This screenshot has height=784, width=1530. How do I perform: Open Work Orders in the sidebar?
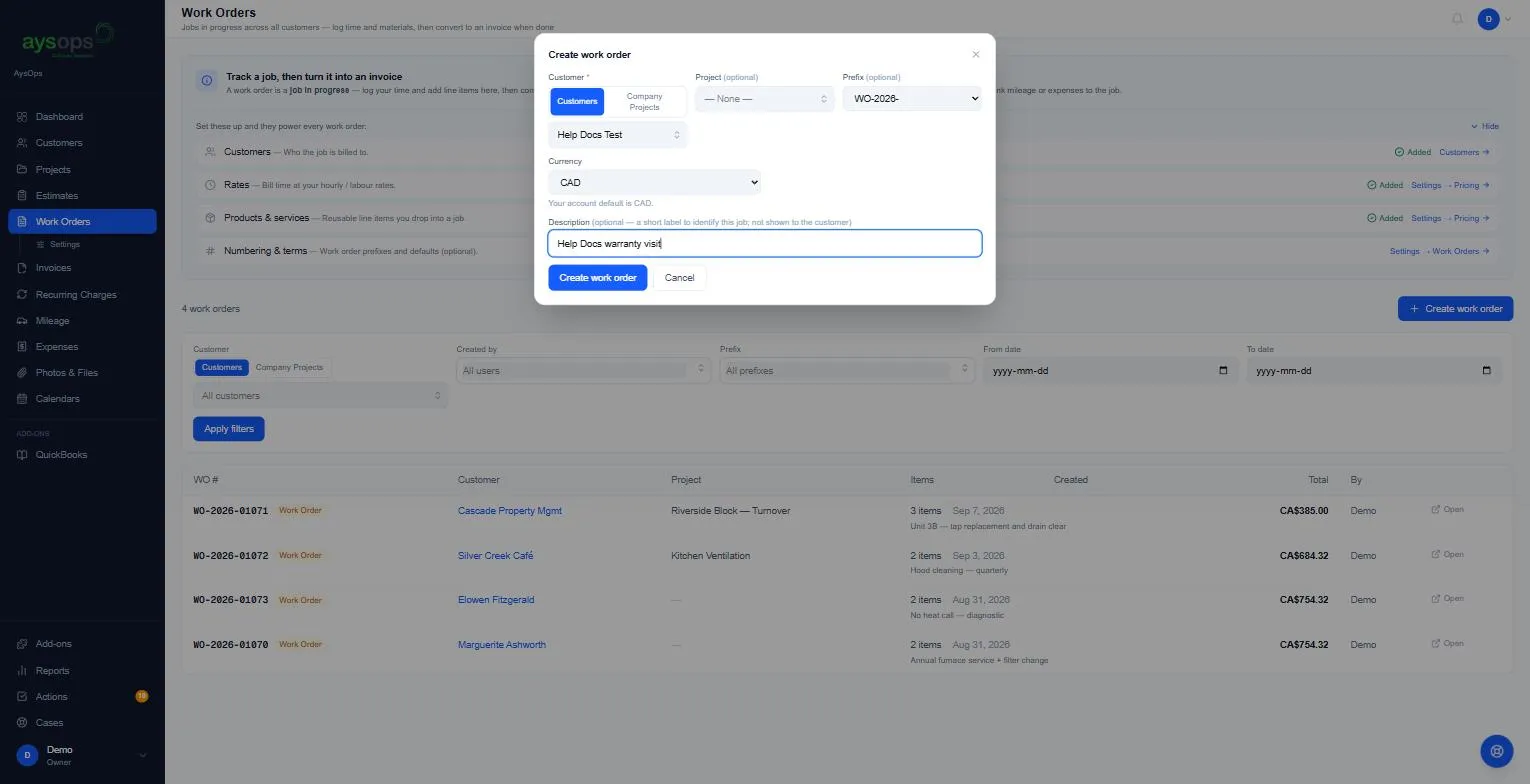coord(82,222)
